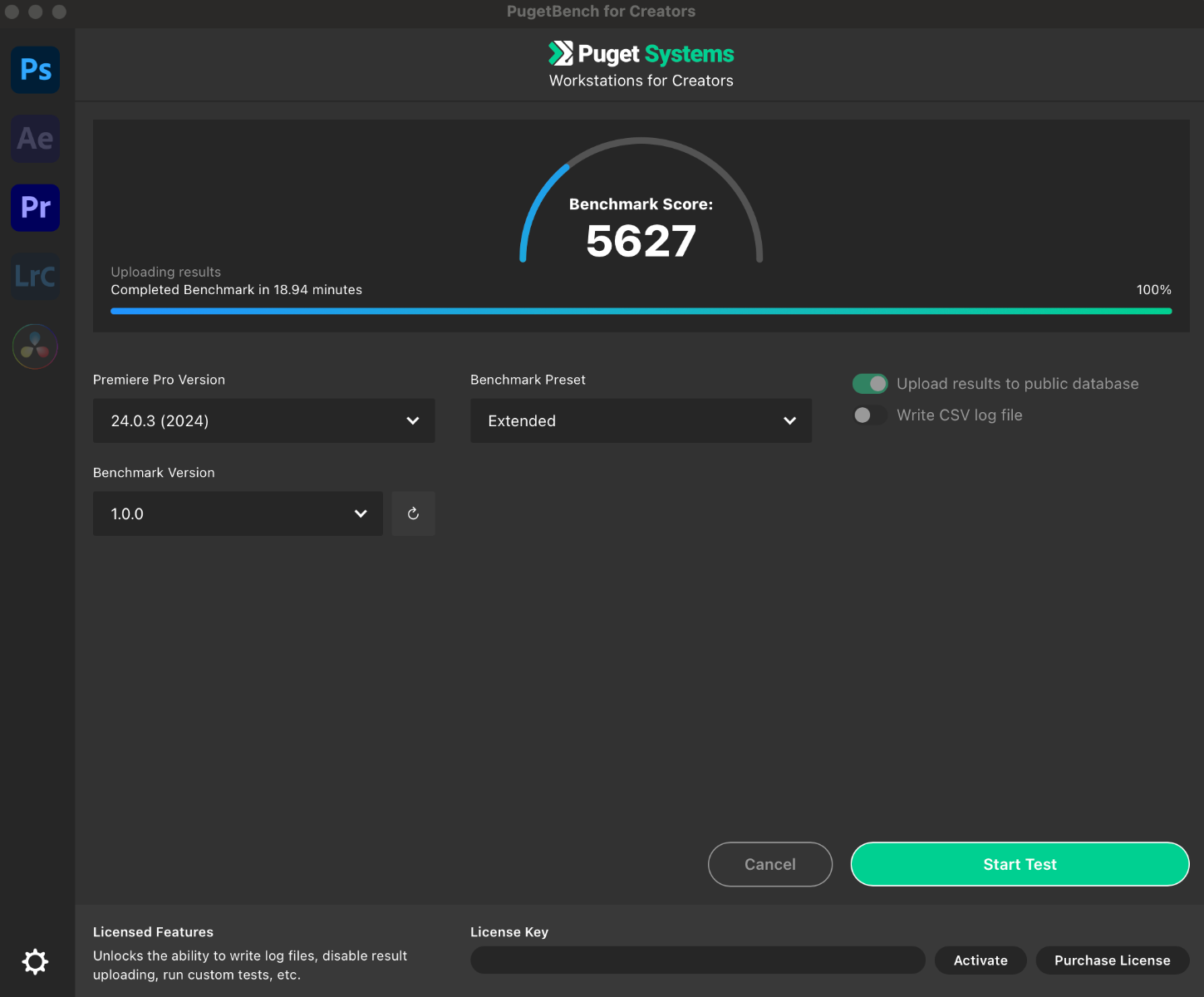Screen dimensions: 1204x997
Task: Open settings via the gear icon
Action: pos(35,962)
